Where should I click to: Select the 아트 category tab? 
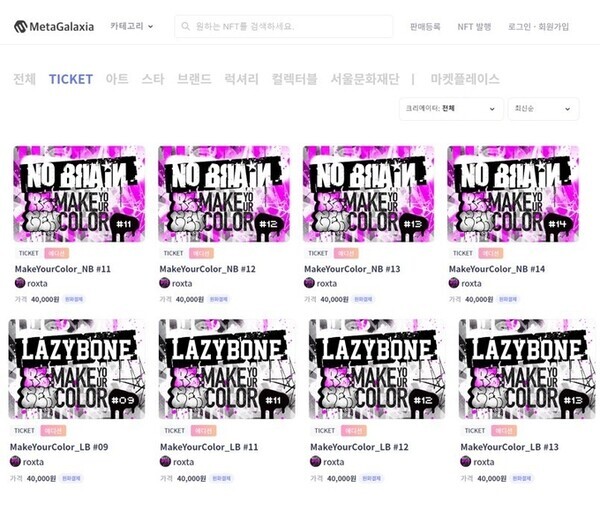[x=117, y=79]
